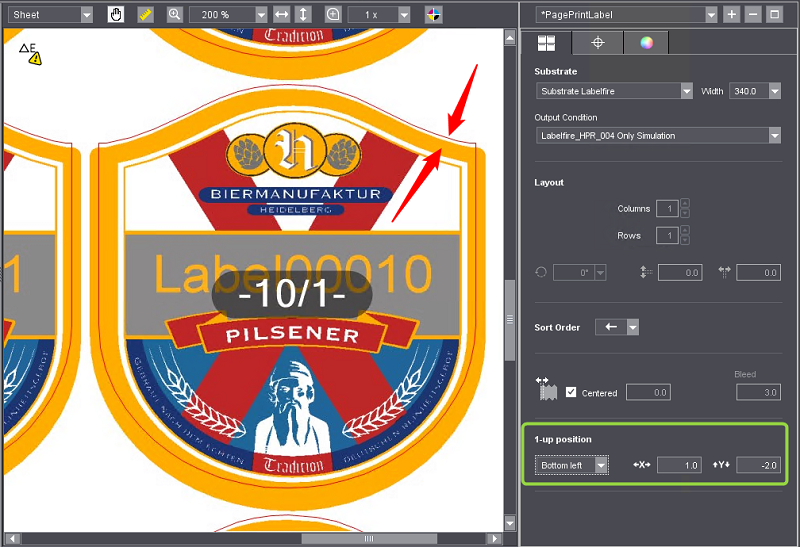The height and width of the screenshot is (547, 800).
Task: Click the Delta E warning icon
Action: pyautogui.click(x=31, y=53)
